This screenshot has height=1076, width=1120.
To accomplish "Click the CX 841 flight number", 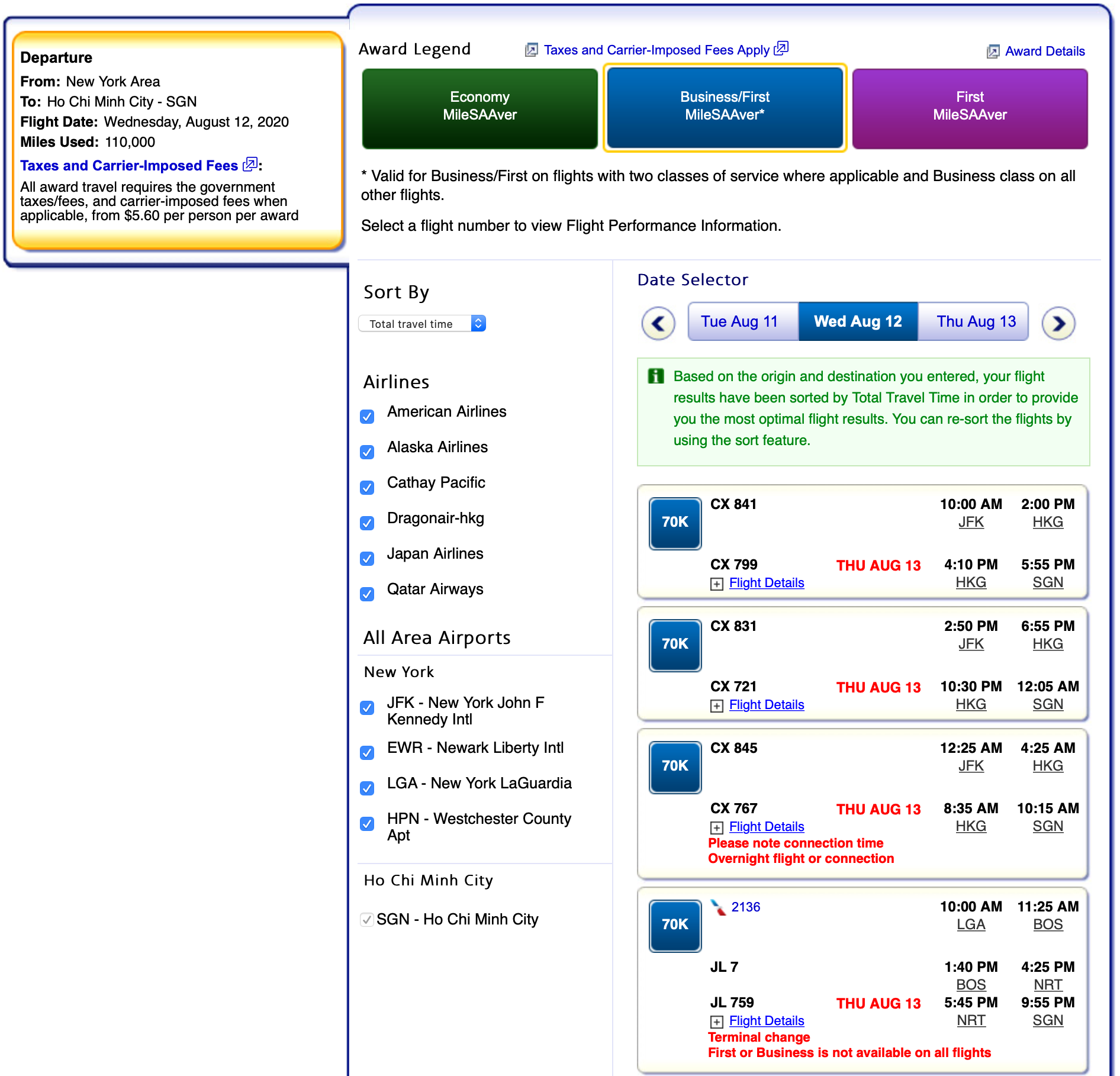I will click(733, 504).
